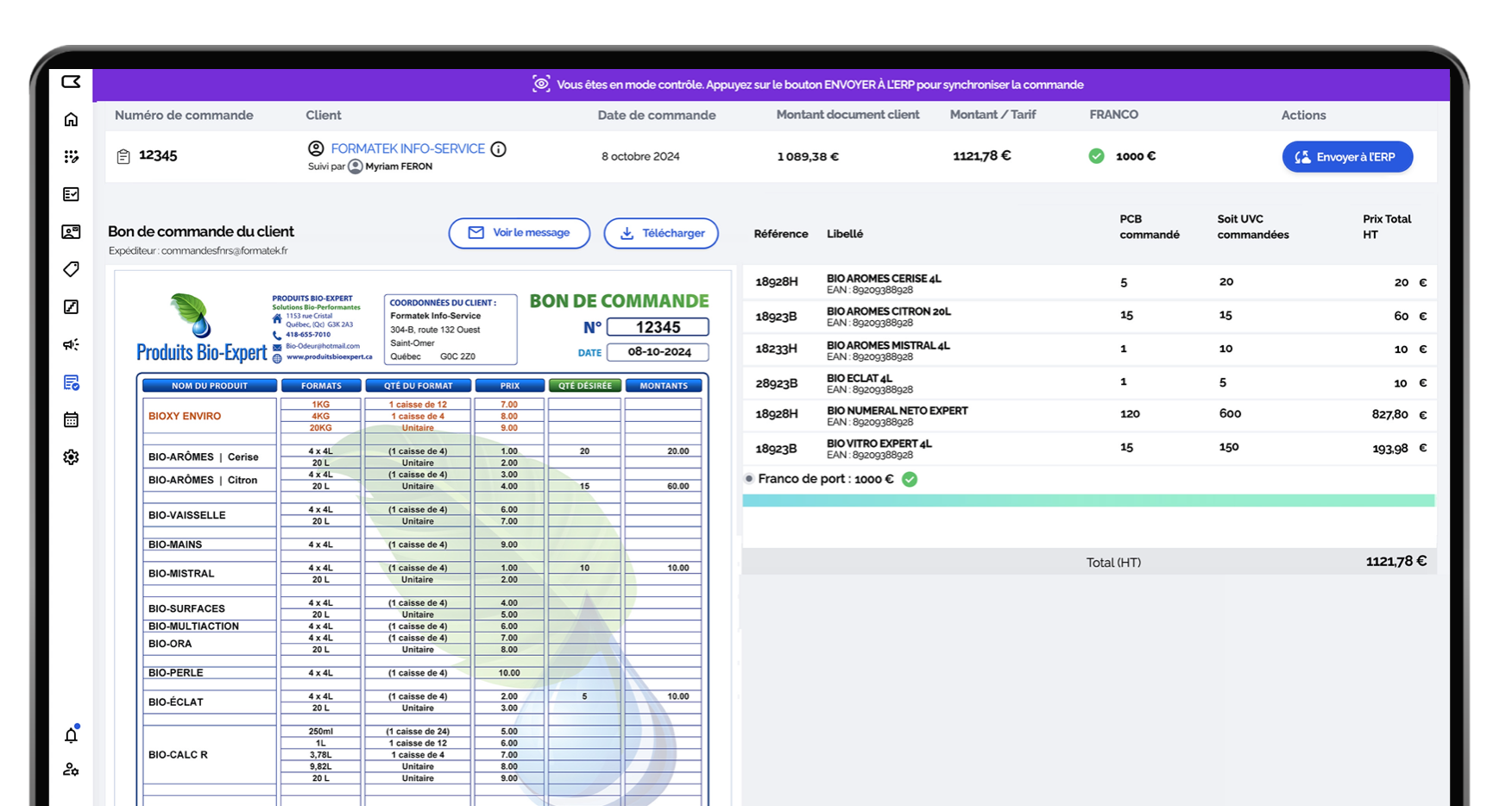Click Envoyer à l'ERP button
This screenshot has height=806, width=1512.
tap(1347, 157)
